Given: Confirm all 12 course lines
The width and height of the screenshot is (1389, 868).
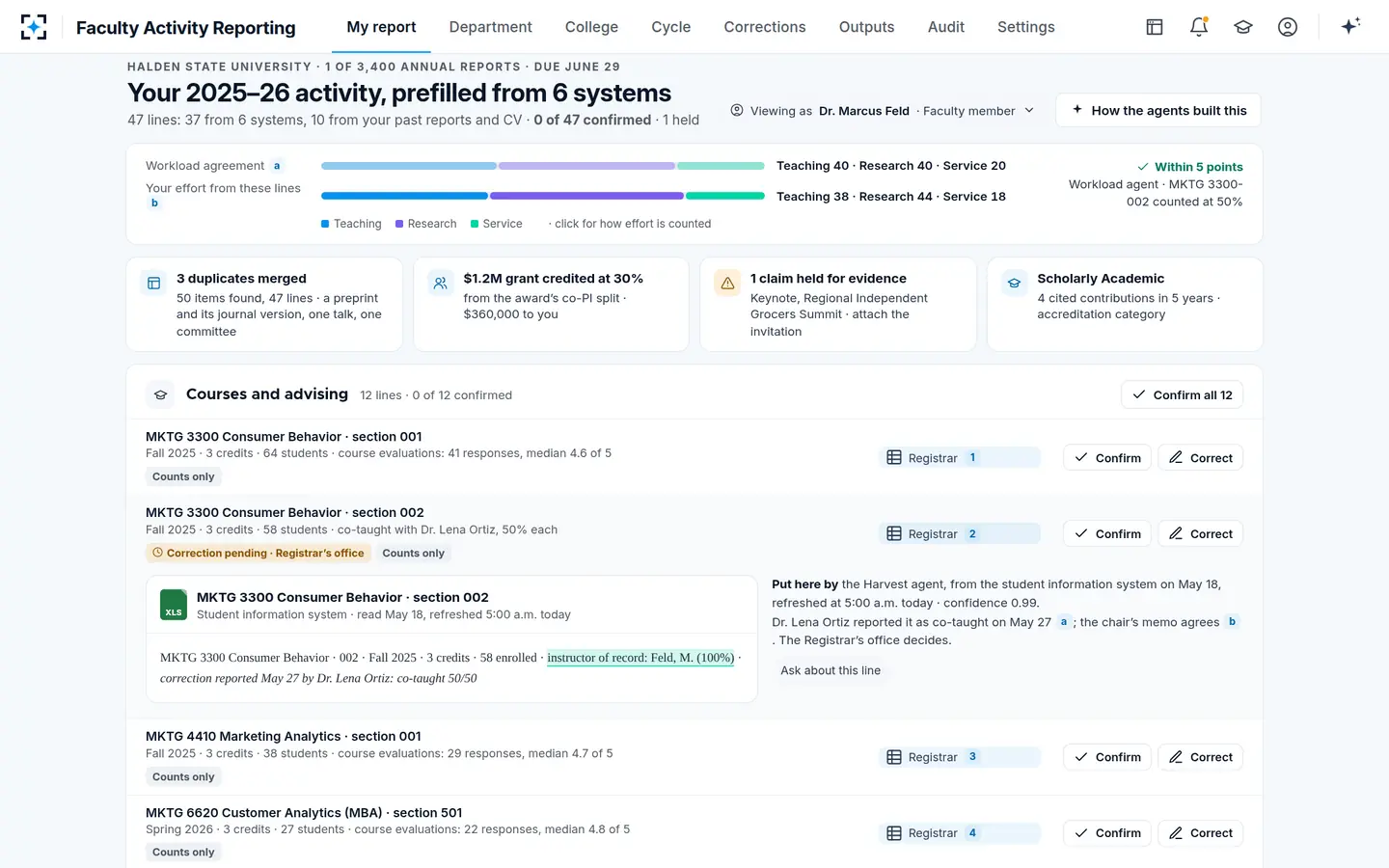Looking at the screenshot, I should (x=1182, y=394).
